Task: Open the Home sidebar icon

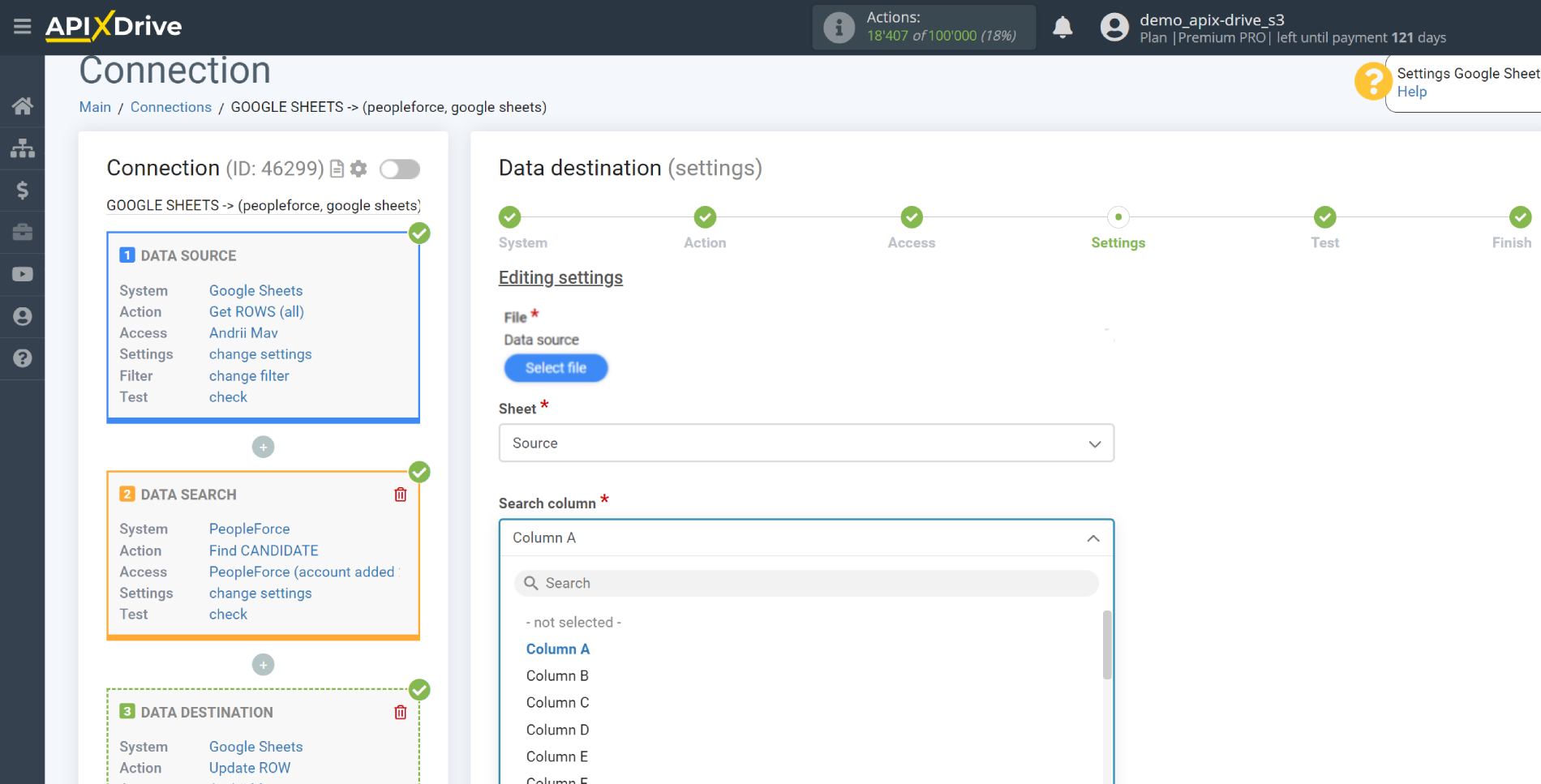Action: pyautogui.click(x=23, y=106)
